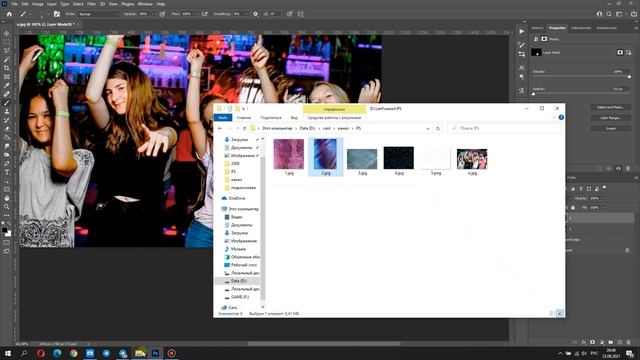Image resolution: width=640 pixels, height=360 pixels.
Task: Switch Explorer to large icons view button
Action: (x=560, y=313)
